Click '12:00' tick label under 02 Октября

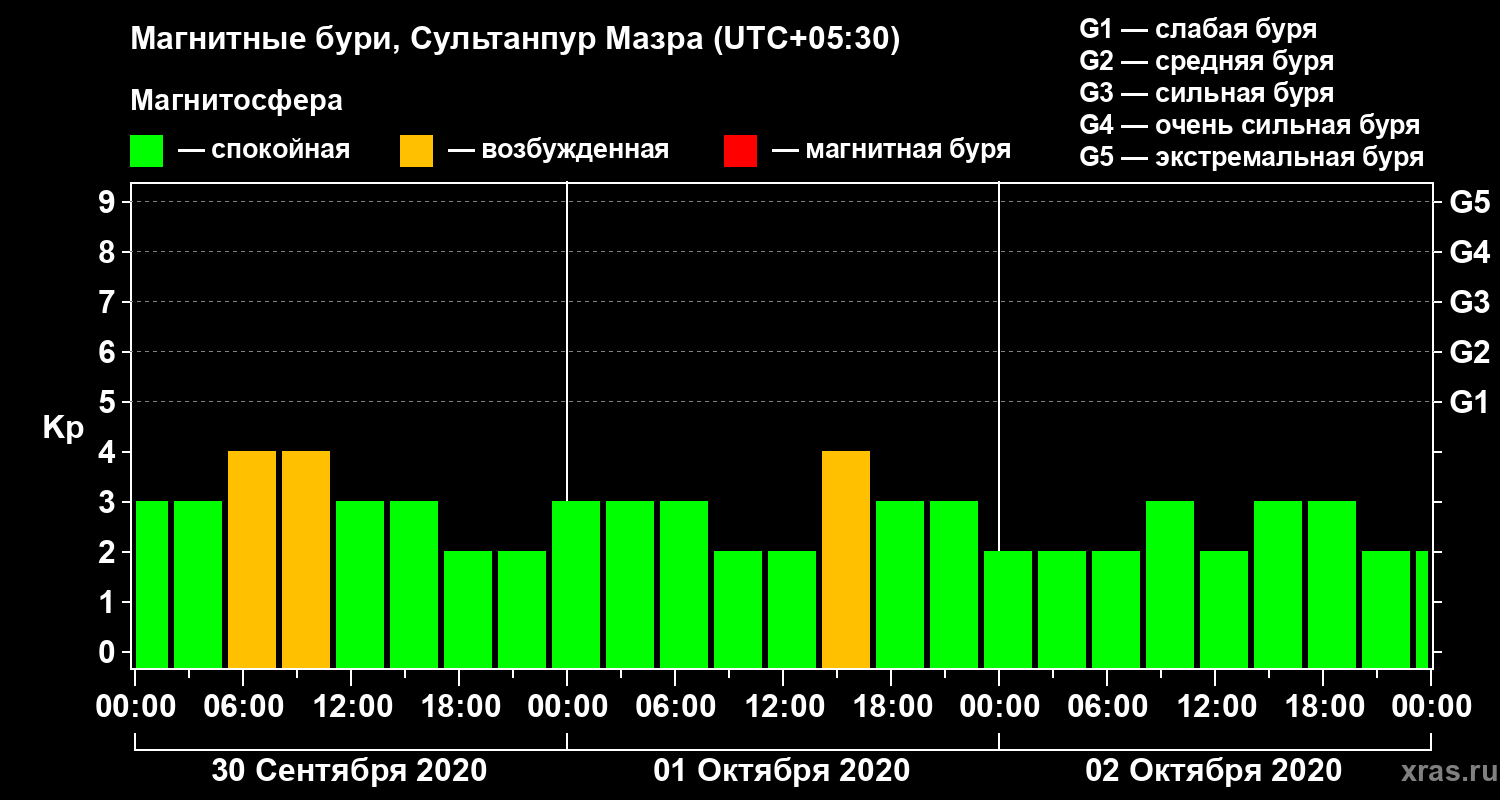click(x=1215, y=707)
